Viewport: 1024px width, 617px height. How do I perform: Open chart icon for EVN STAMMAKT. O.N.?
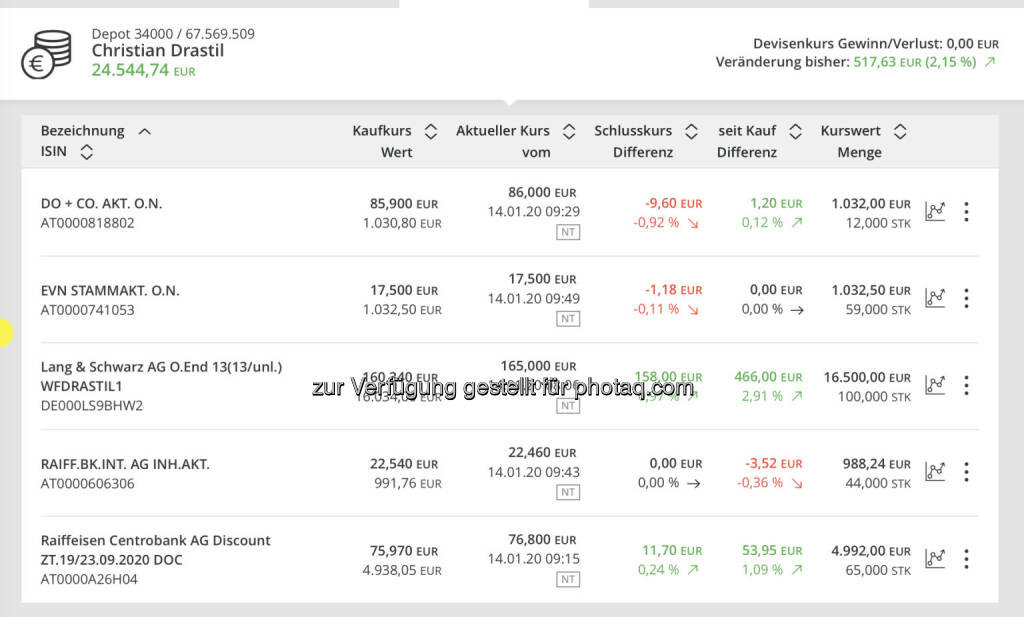point(935,298)
